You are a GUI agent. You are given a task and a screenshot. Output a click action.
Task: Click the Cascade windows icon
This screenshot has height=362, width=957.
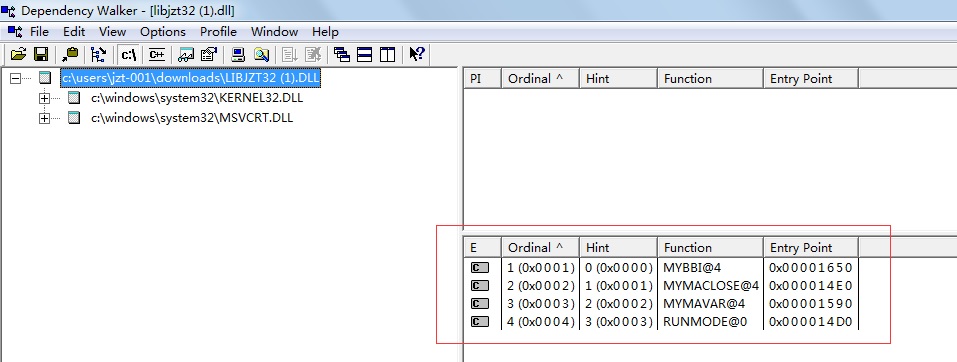coord(342,54)
